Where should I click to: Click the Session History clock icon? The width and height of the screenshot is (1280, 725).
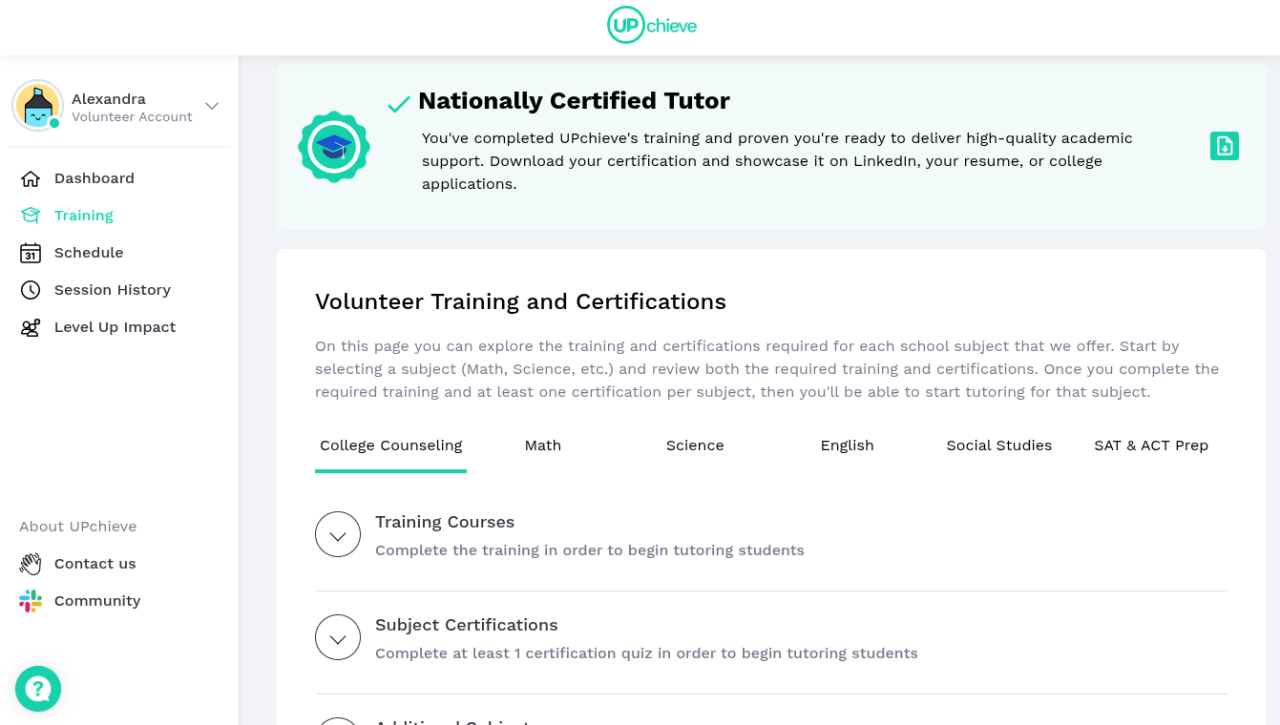pyautogui.click(x=31, y=290)
